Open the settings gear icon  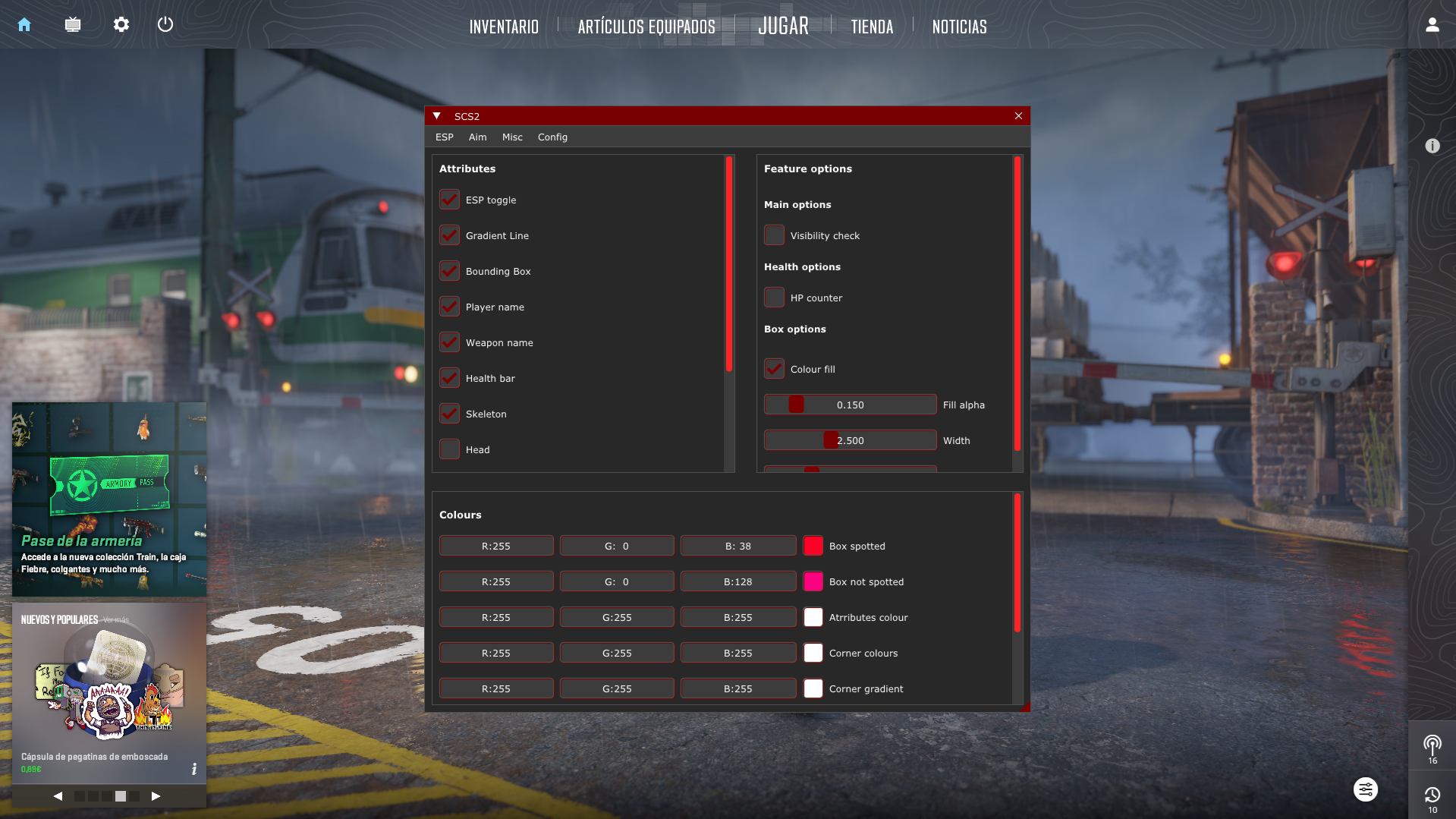pyautogui.click(x=121, y=24)
